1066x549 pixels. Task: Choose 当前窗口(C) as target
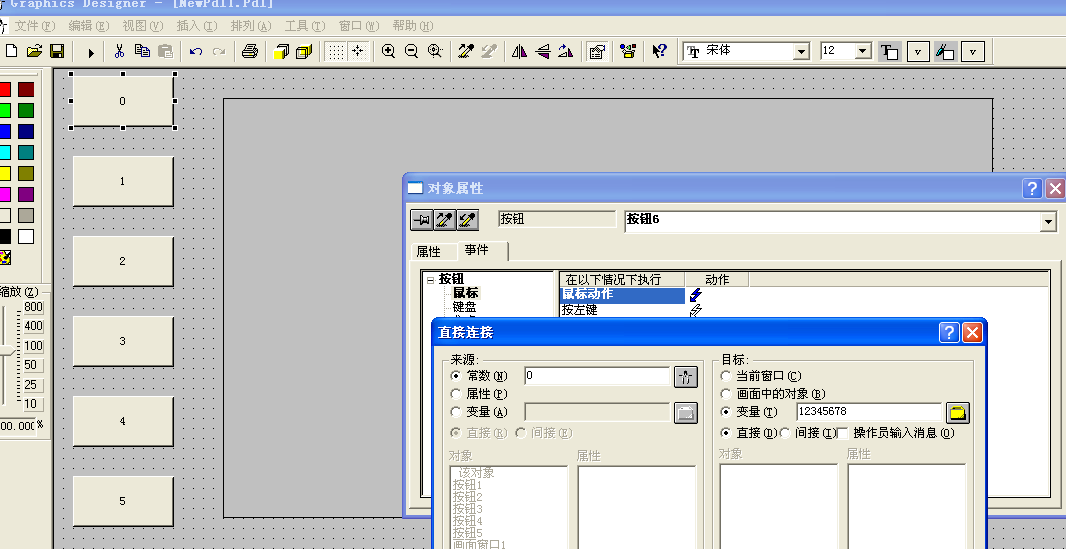pos(725,376)
